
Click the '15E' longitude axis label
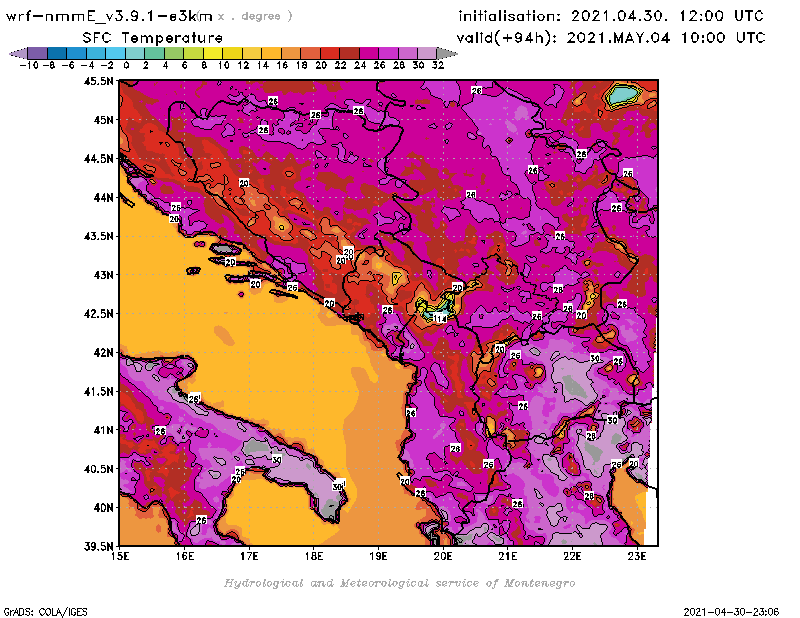[120, 556]
